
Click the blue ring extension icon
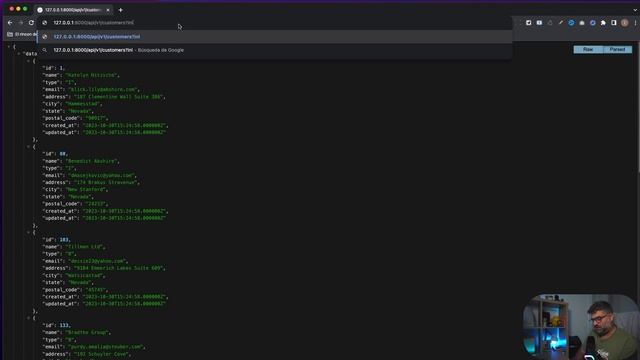(593, 23)
